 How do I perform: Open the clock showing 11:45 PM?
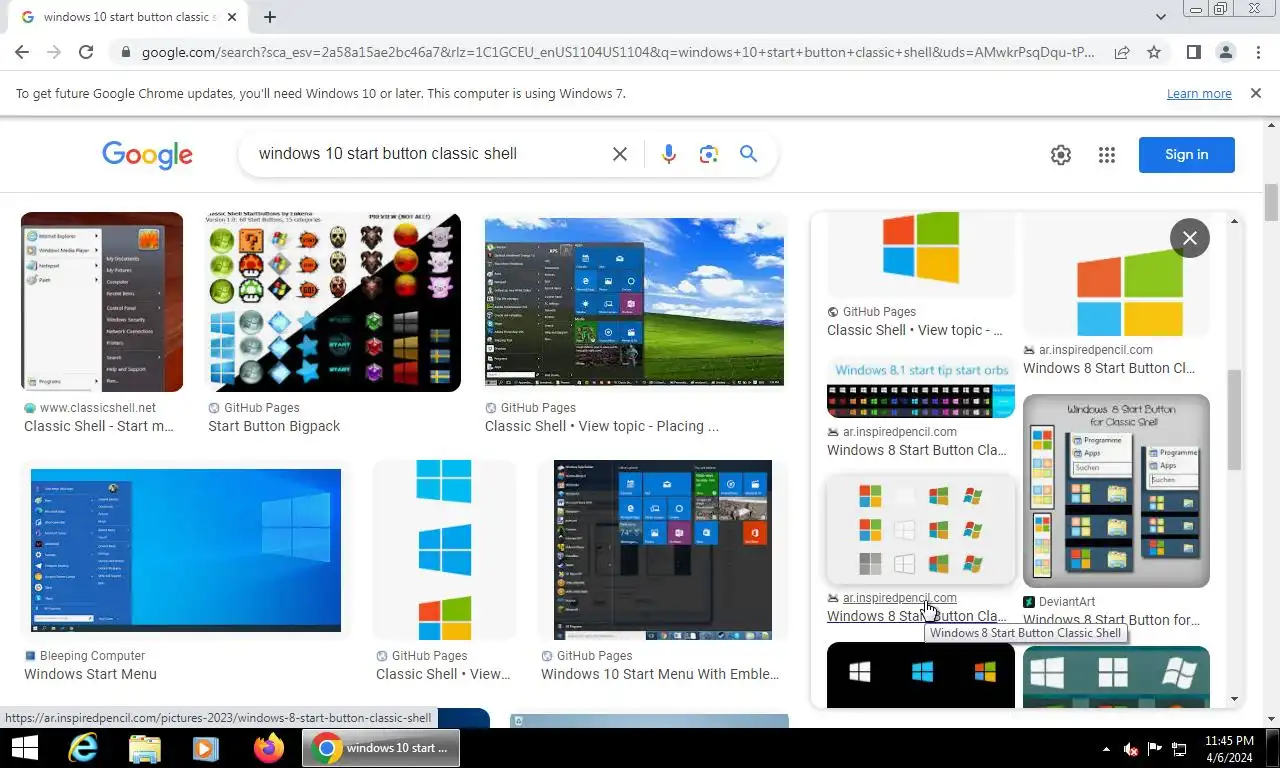click(x=1229, y=748)
